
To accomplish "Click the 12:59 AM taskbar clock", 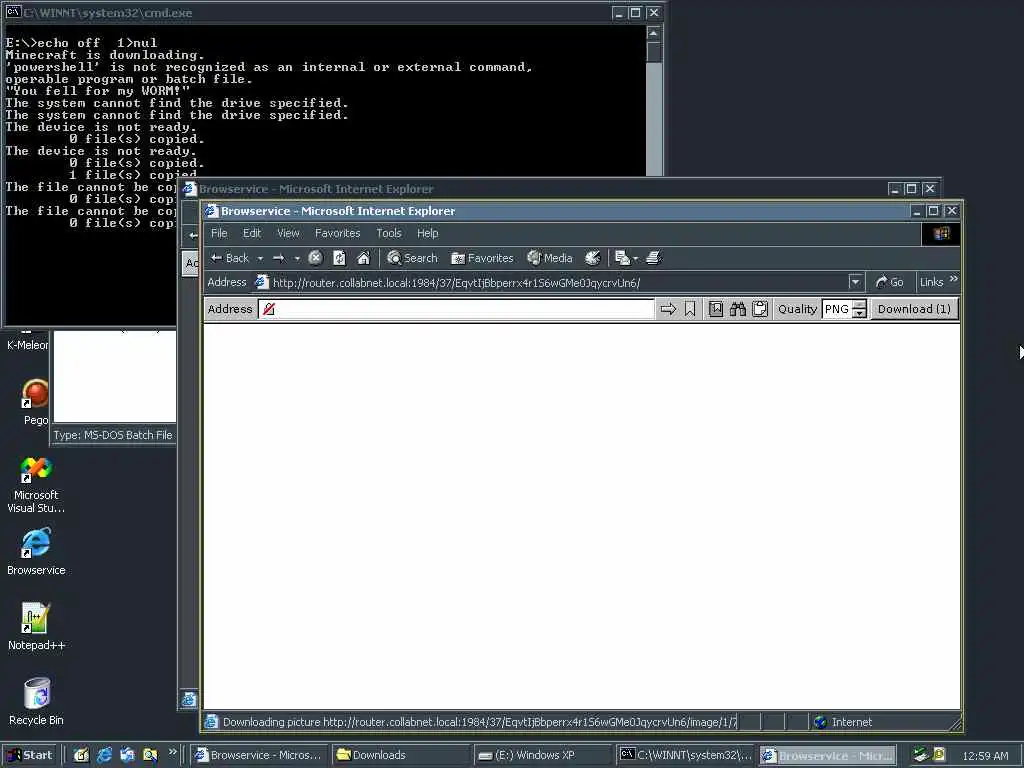I will 985,756.
